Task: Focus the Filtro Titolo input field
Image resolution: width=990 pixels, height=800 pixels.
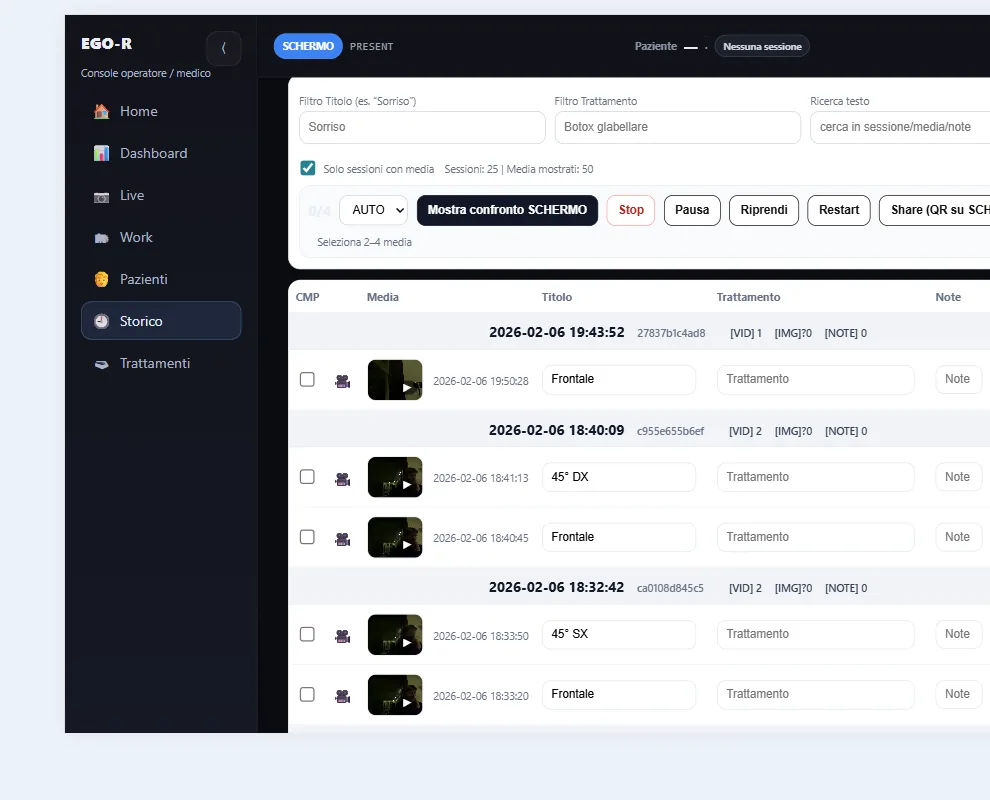Action: click(x=422, y=127)
